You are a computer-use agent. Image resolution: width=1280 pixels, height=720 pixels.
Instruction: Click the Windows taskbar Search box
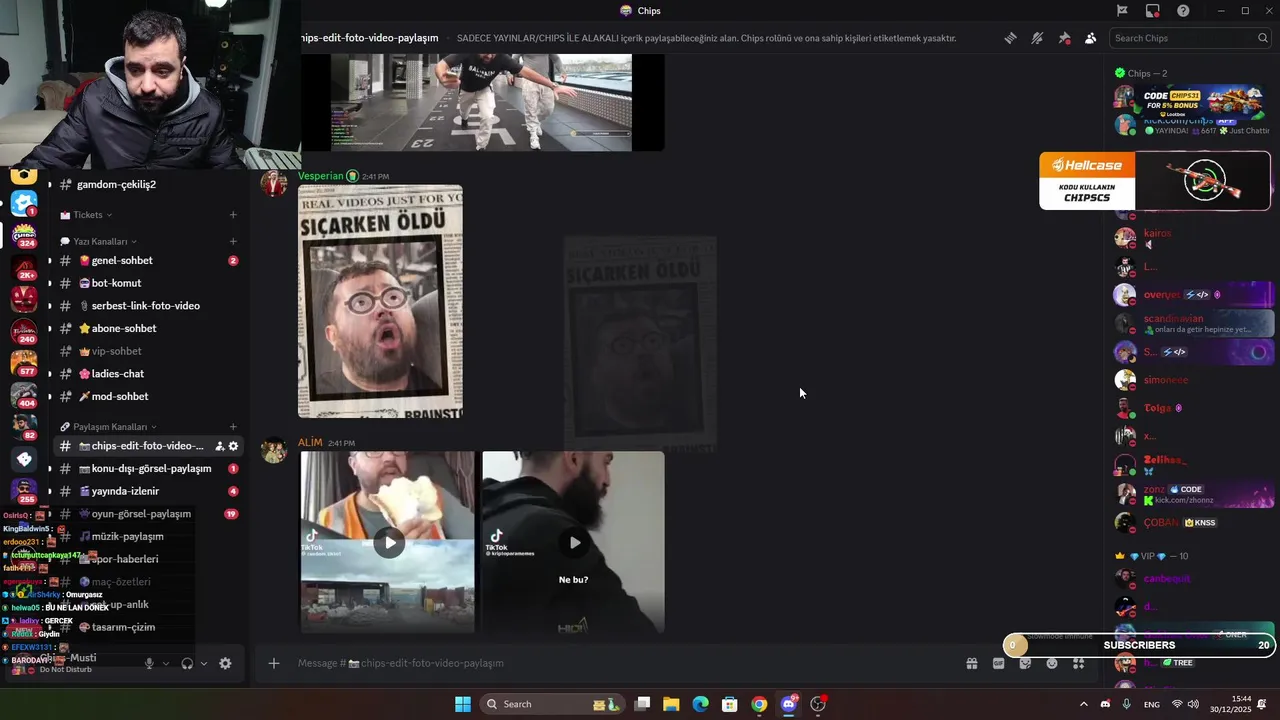coord(550,704)
